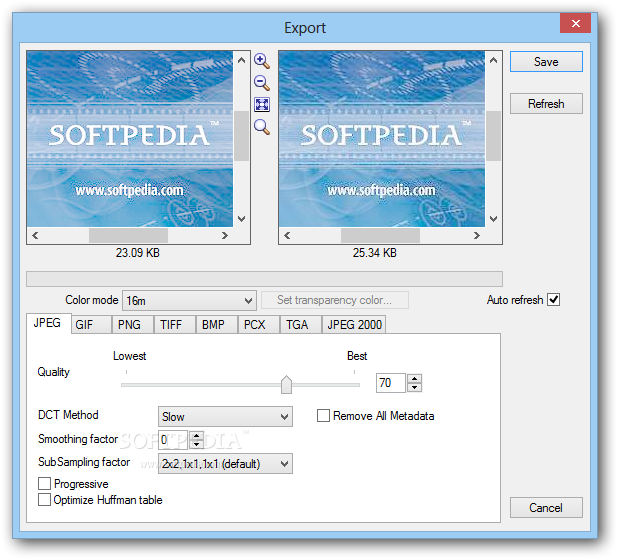Click the Save button
Screen dimensions: 618x559
point(546,61)
